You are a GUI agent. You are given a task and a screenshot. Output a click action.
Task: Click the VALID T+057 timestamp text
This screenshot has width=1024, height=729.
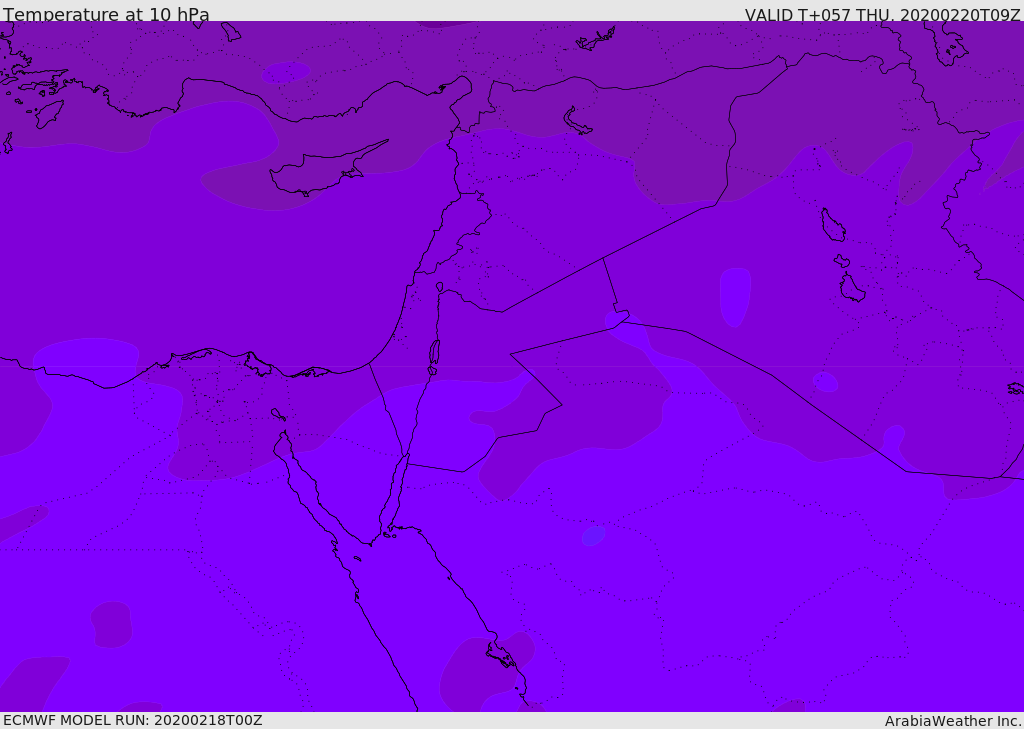coord(882,15)
